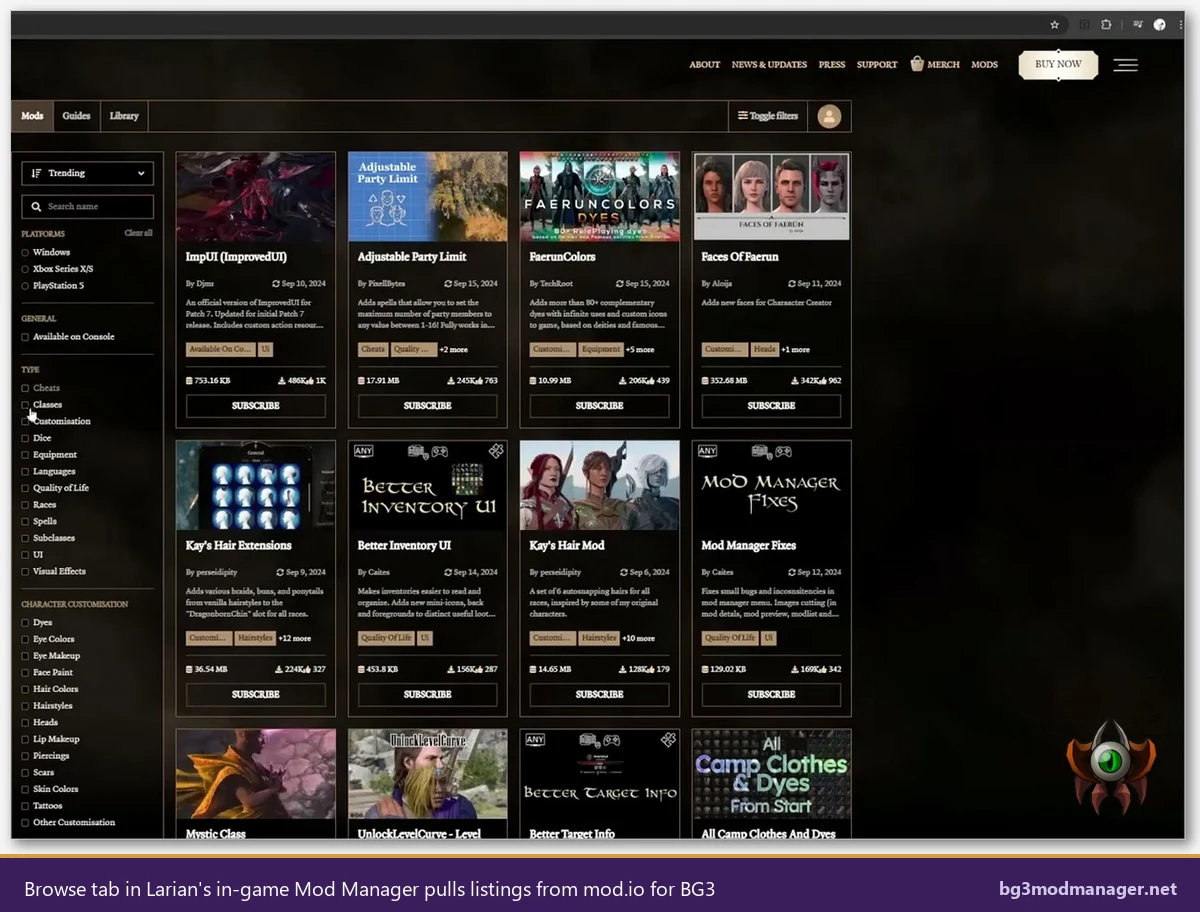1200x912 pixels.
Task: Click the thumbs-up icon on Mod Manager Fixes card
Action: click(823, 669)
